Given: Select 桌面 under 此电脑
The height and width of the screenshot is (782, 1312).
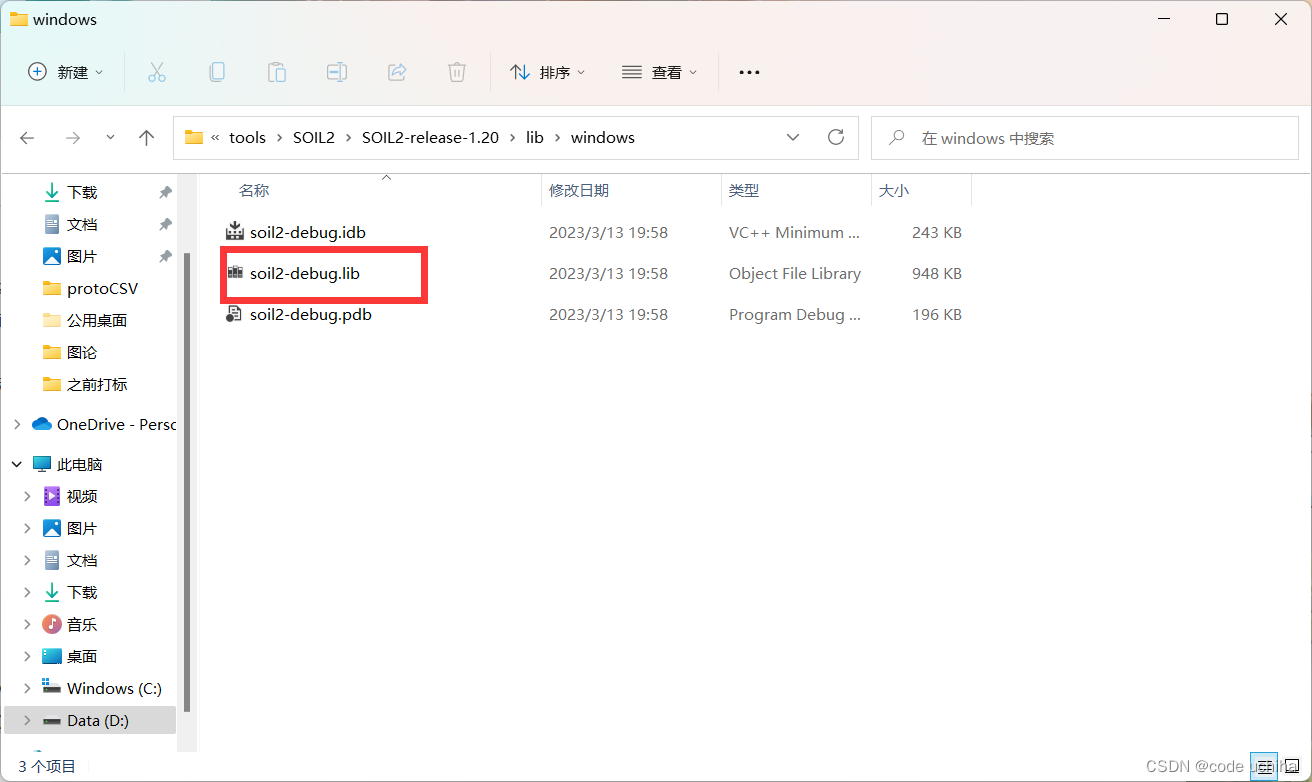Looking at the screenshot, I should pyautogui.click(x=82, y=656).
